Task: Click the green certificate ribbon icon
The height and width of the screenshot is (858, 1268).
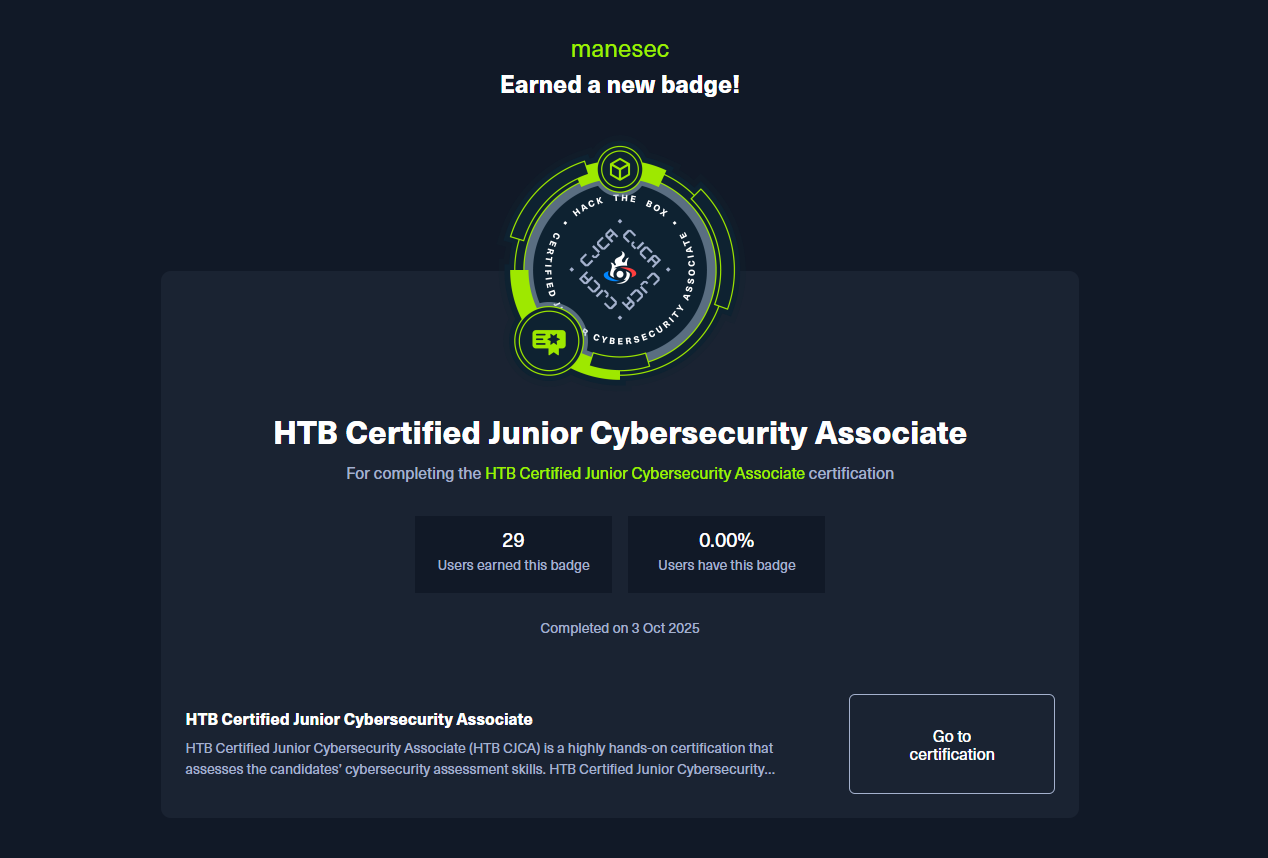Action: 549,342
